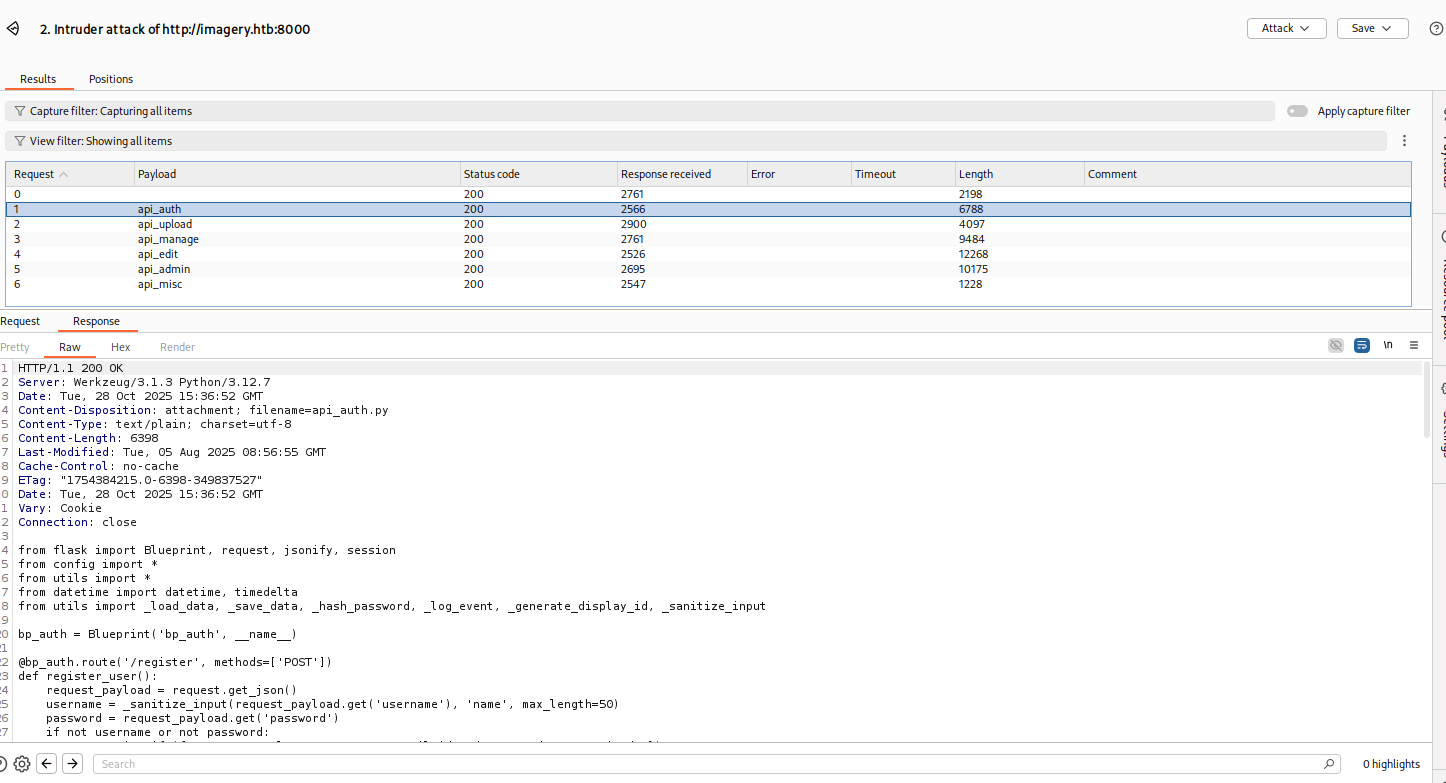Switch to the Request message tab
The height and width of the screenshot is (783, 1446).
(x=20, y=321)
